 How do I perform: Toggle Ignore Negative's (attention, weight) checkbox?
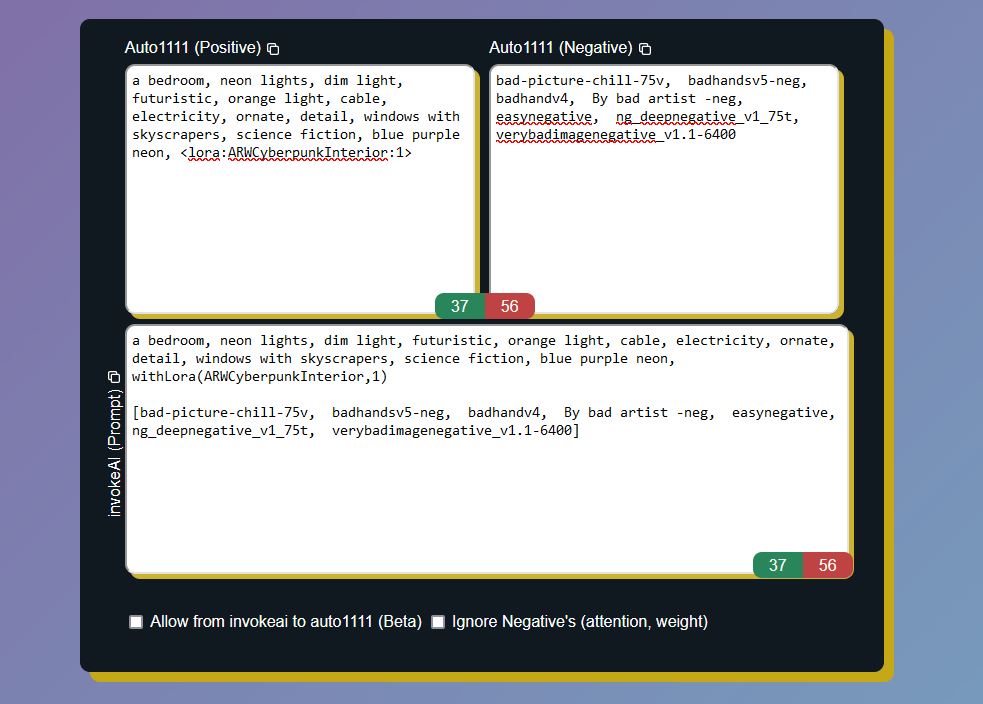(x=438, y=622)
